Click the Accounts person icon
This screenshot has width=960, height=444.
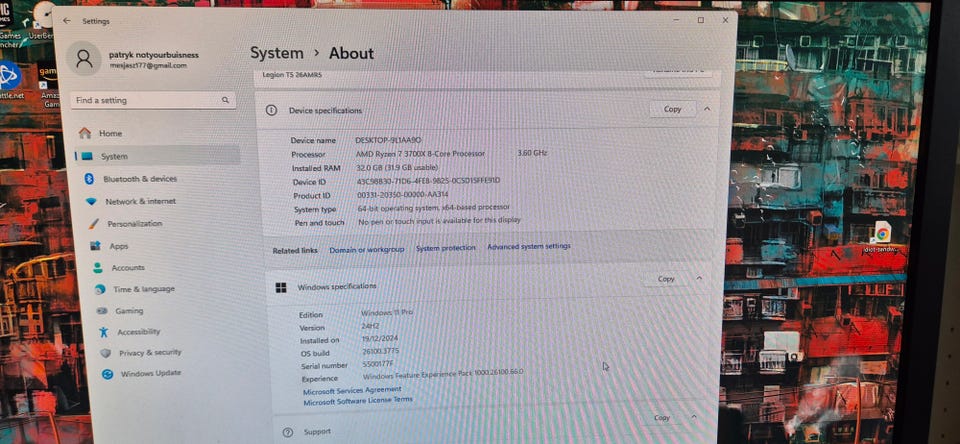coord(97,268)
